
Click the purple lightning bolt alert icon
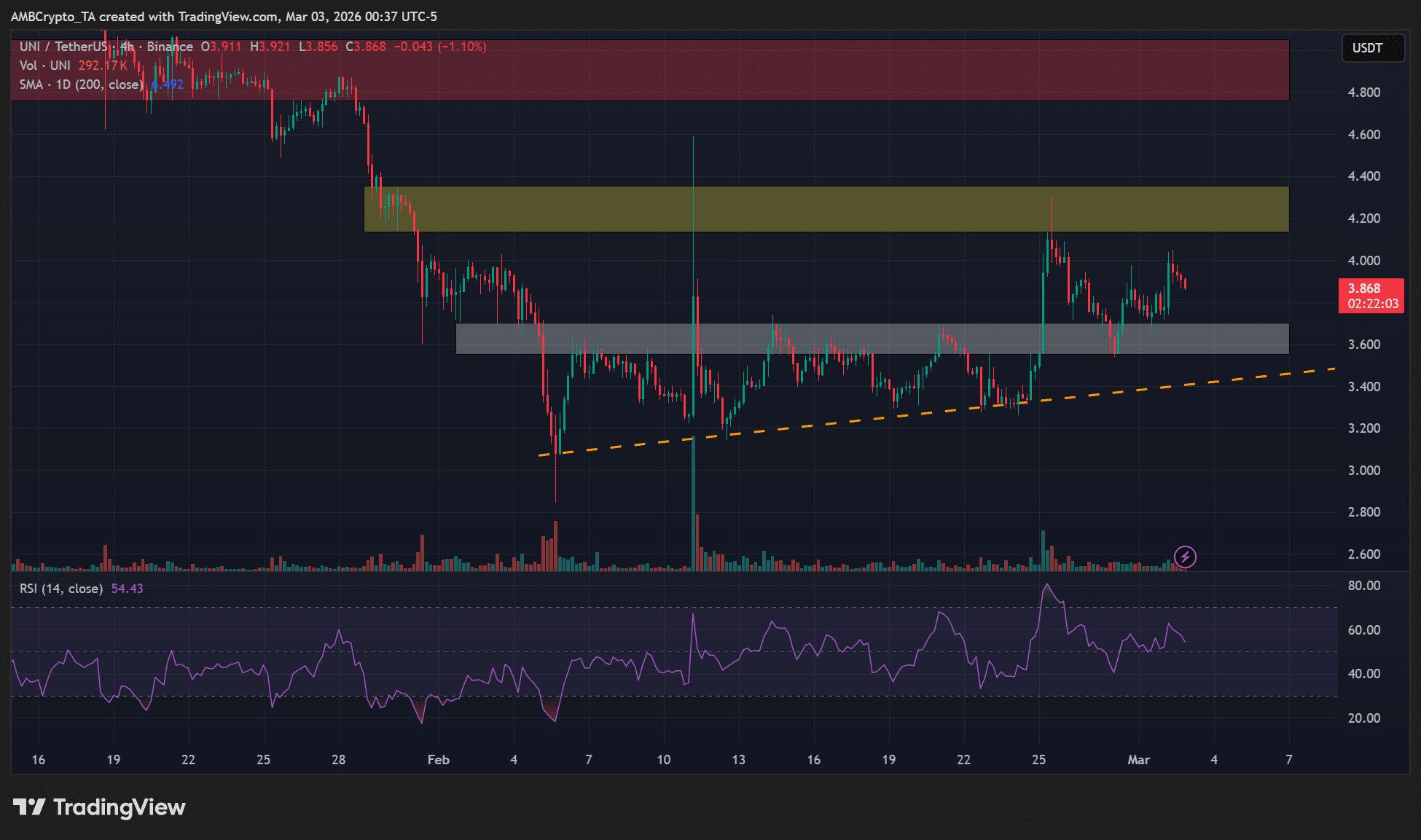tap(1185, 557)
